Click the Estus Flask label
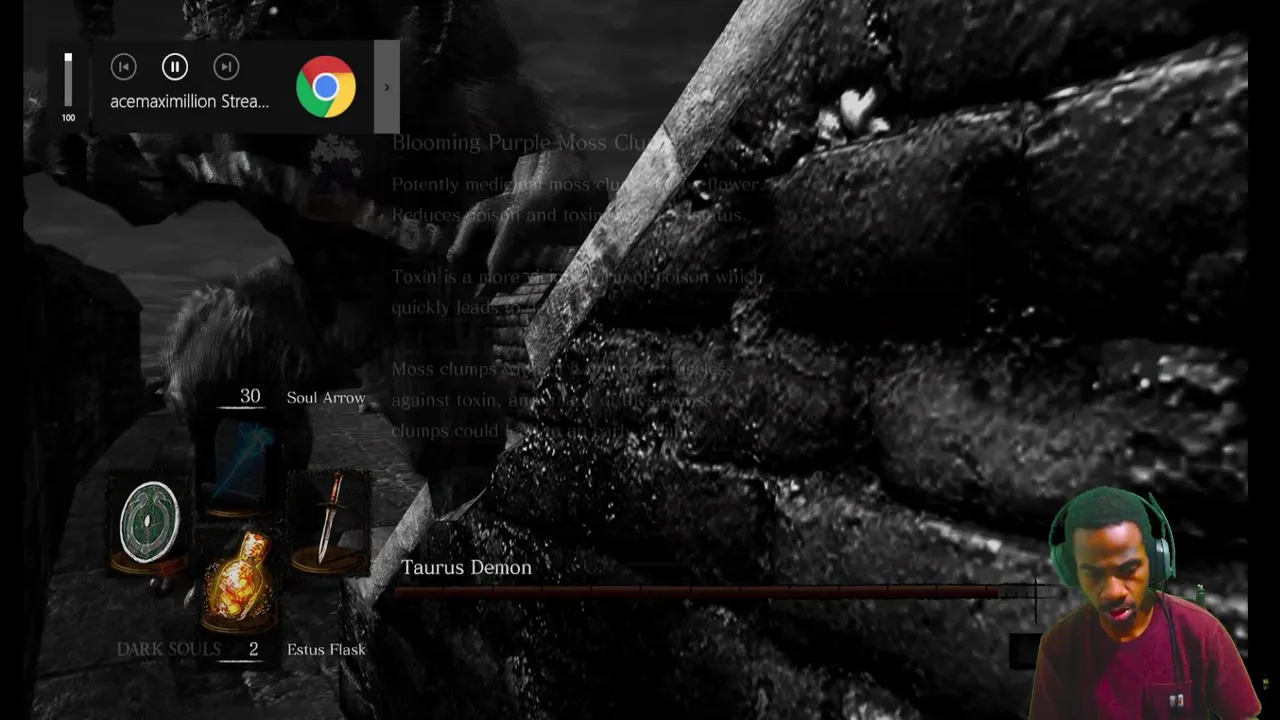1280x720 pixels. [x=326, y=650]
